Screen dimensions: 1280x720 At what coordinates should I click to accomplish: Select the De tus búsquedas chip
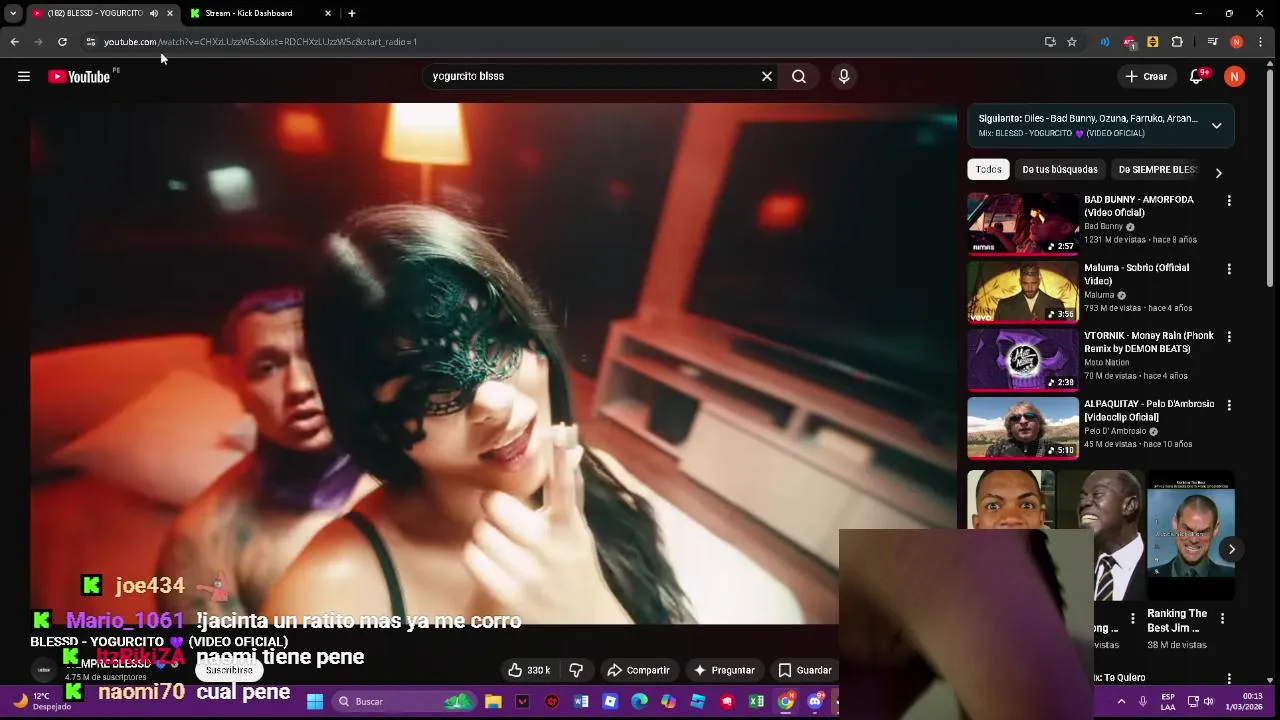click(1060, 169)
